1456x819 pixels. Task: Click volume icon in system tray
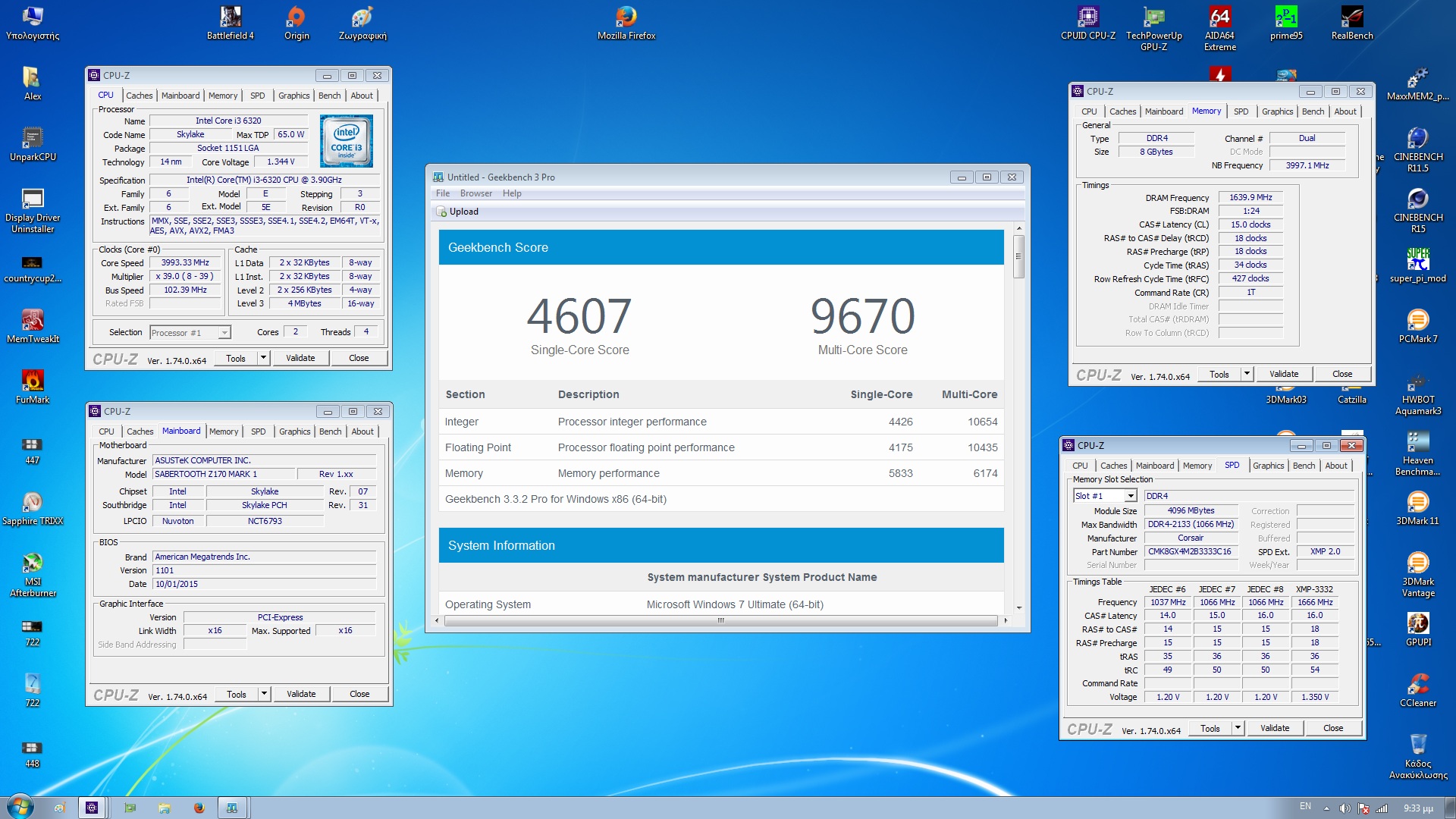tap(1345, 808)
